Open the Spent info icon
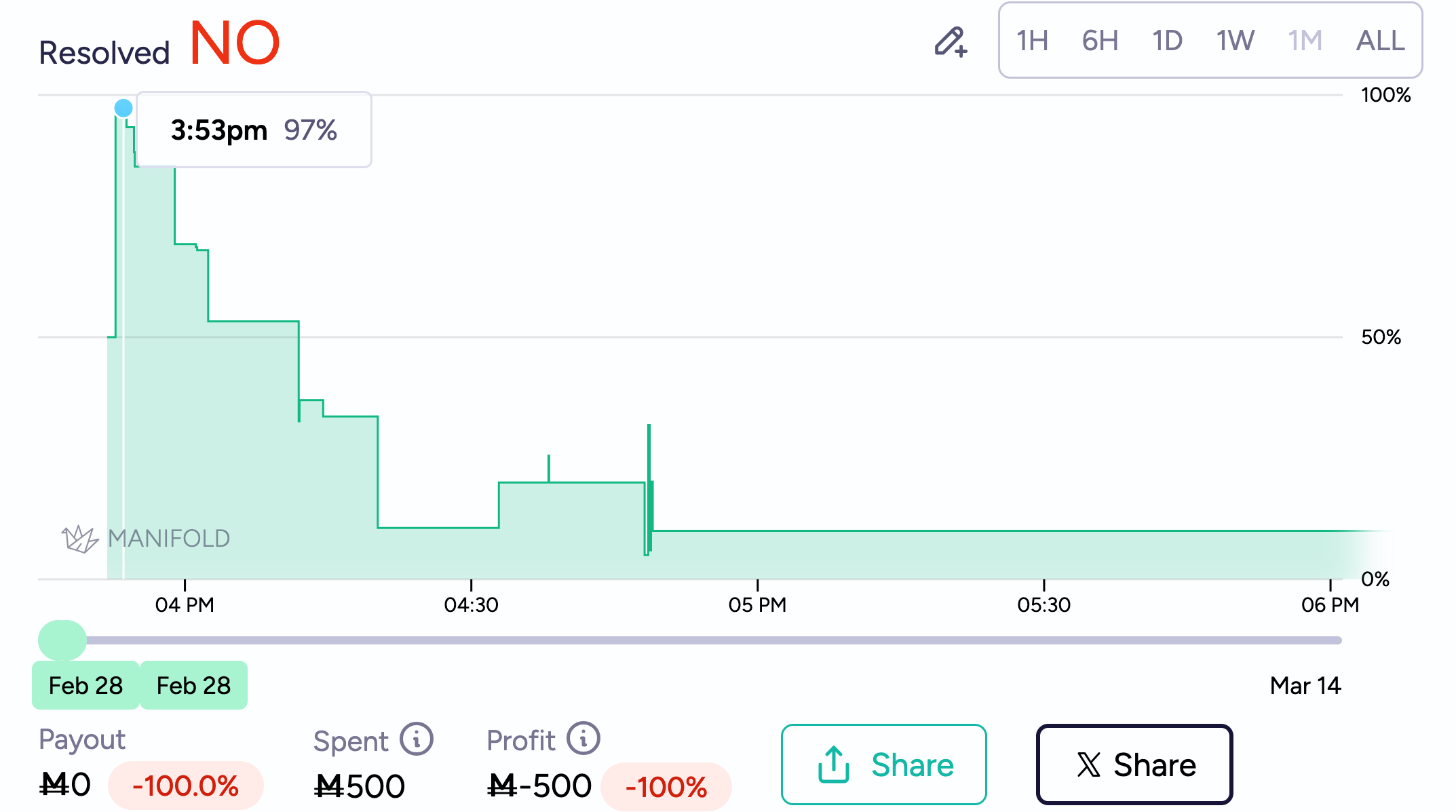The width and height of the screenshot is (1456, 812). pyautogui.click(x=416, y=739)
